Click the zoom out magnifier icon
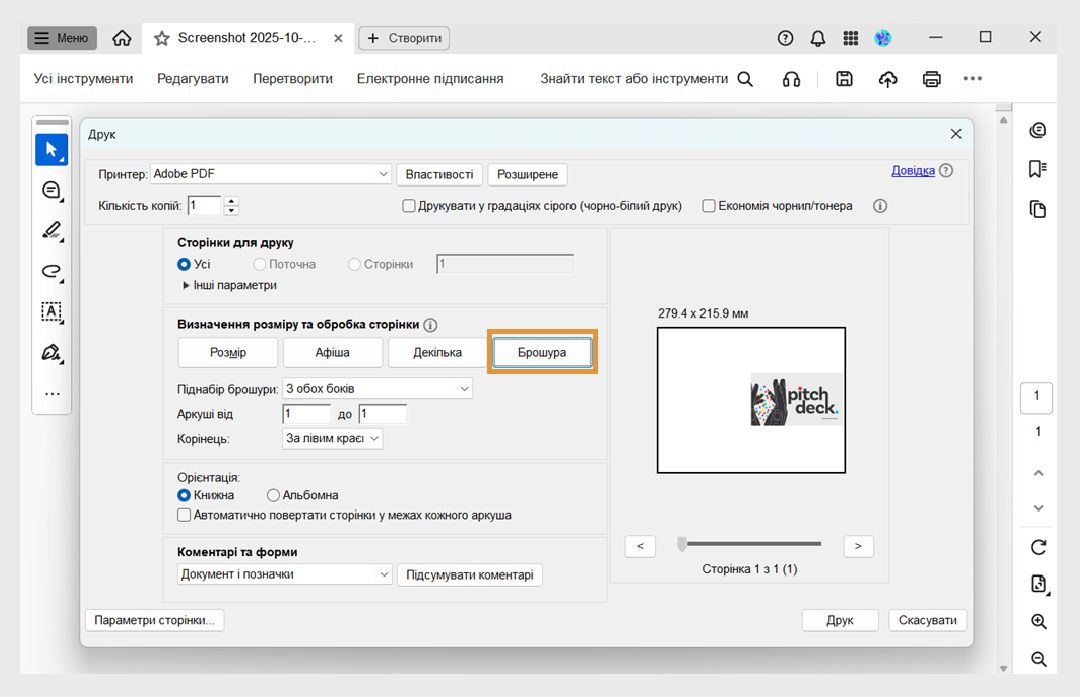The image size is (1080, 697). [1039, 659]
